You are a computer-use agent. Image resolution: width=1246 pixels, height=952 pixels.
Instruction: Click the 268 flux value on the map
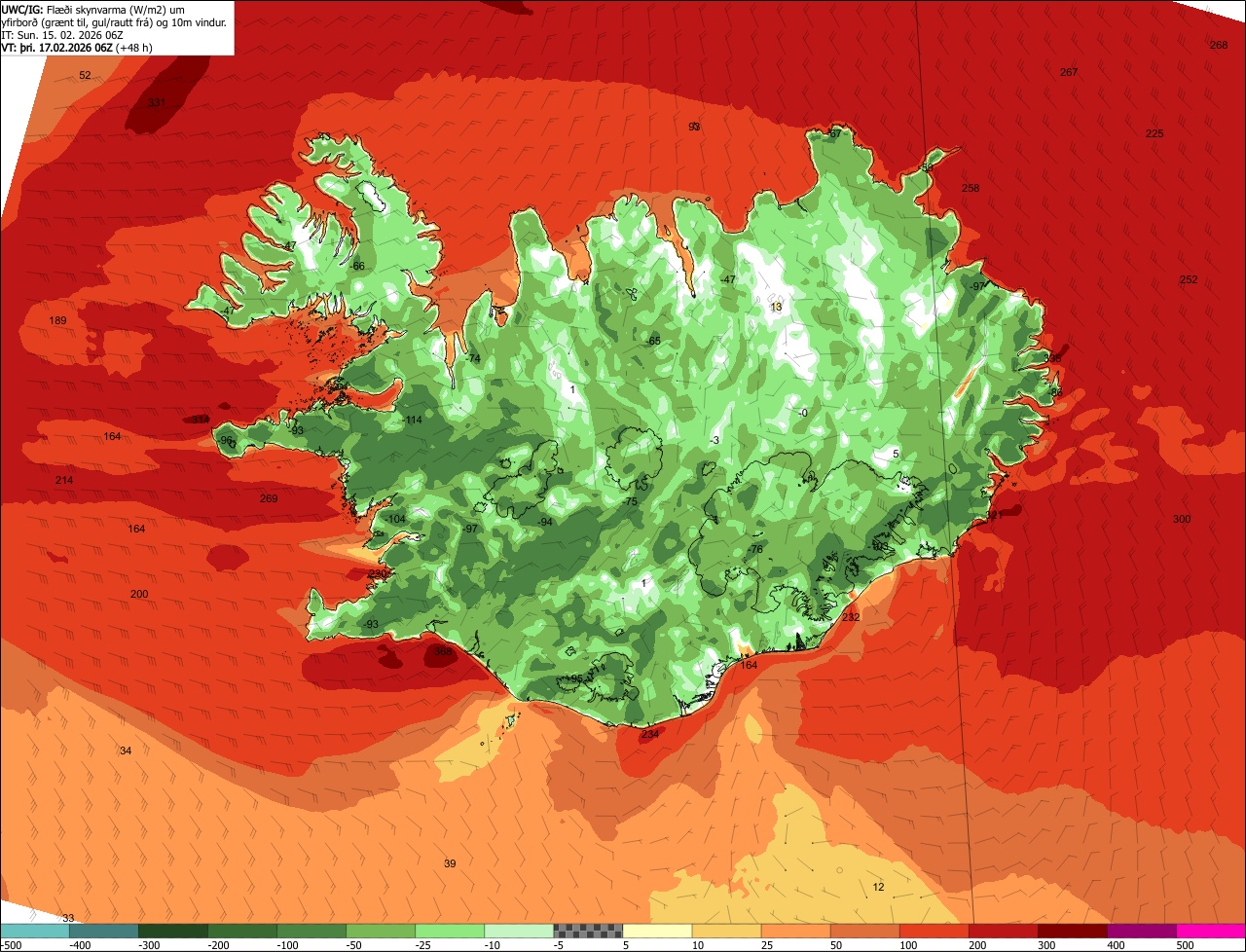(x=1219, y=45)
